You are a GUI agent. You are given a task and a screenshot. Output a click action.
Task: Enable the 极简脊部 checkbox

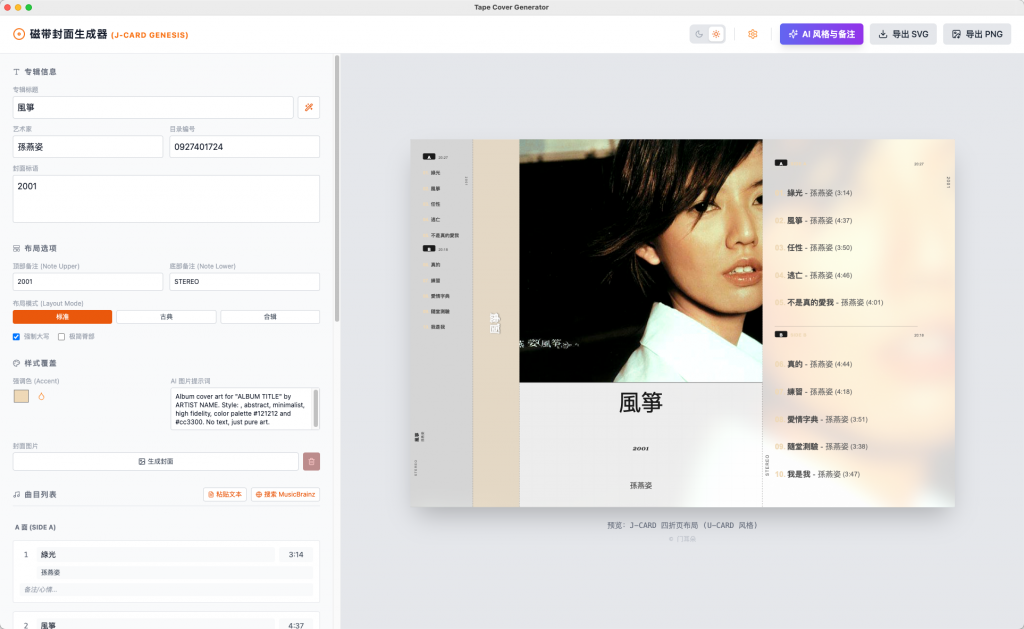(62, 337)
